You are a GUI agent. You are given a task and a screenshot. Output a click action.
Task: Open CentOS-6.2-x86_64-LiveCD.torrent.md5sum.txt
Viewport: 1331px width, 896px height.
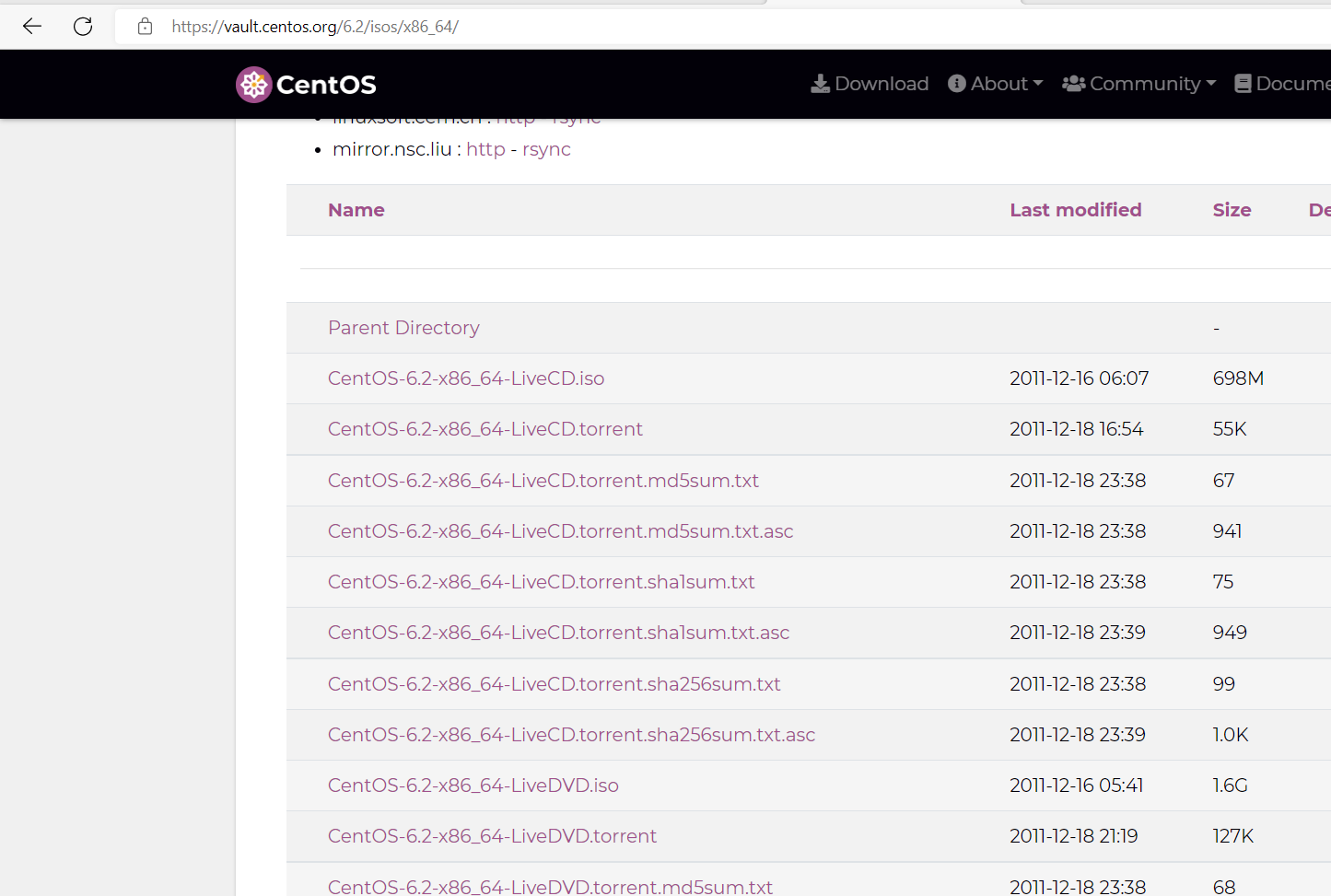[543, 481]
